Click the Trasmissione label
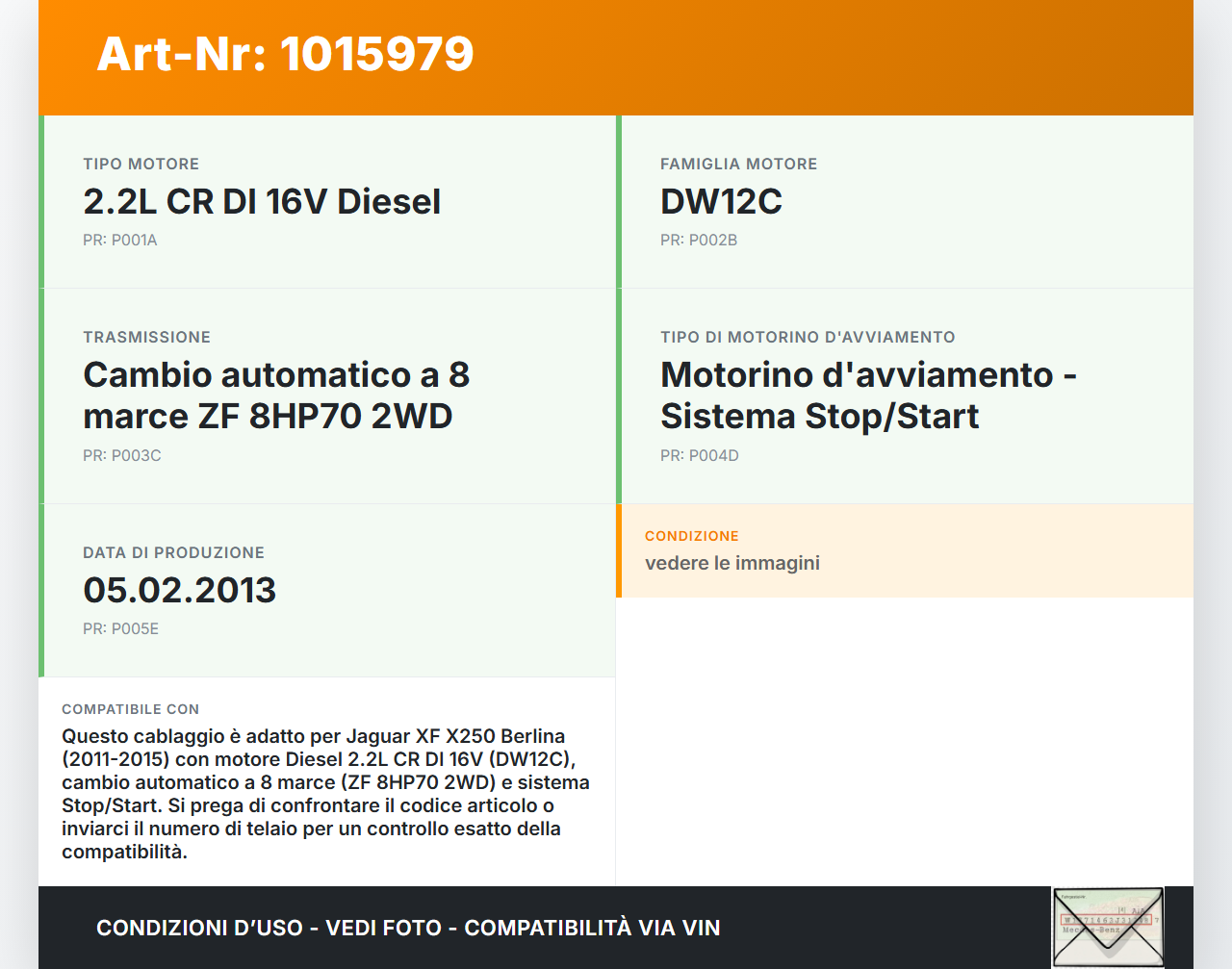This screenshot has height=969, width=1232. 146,337
